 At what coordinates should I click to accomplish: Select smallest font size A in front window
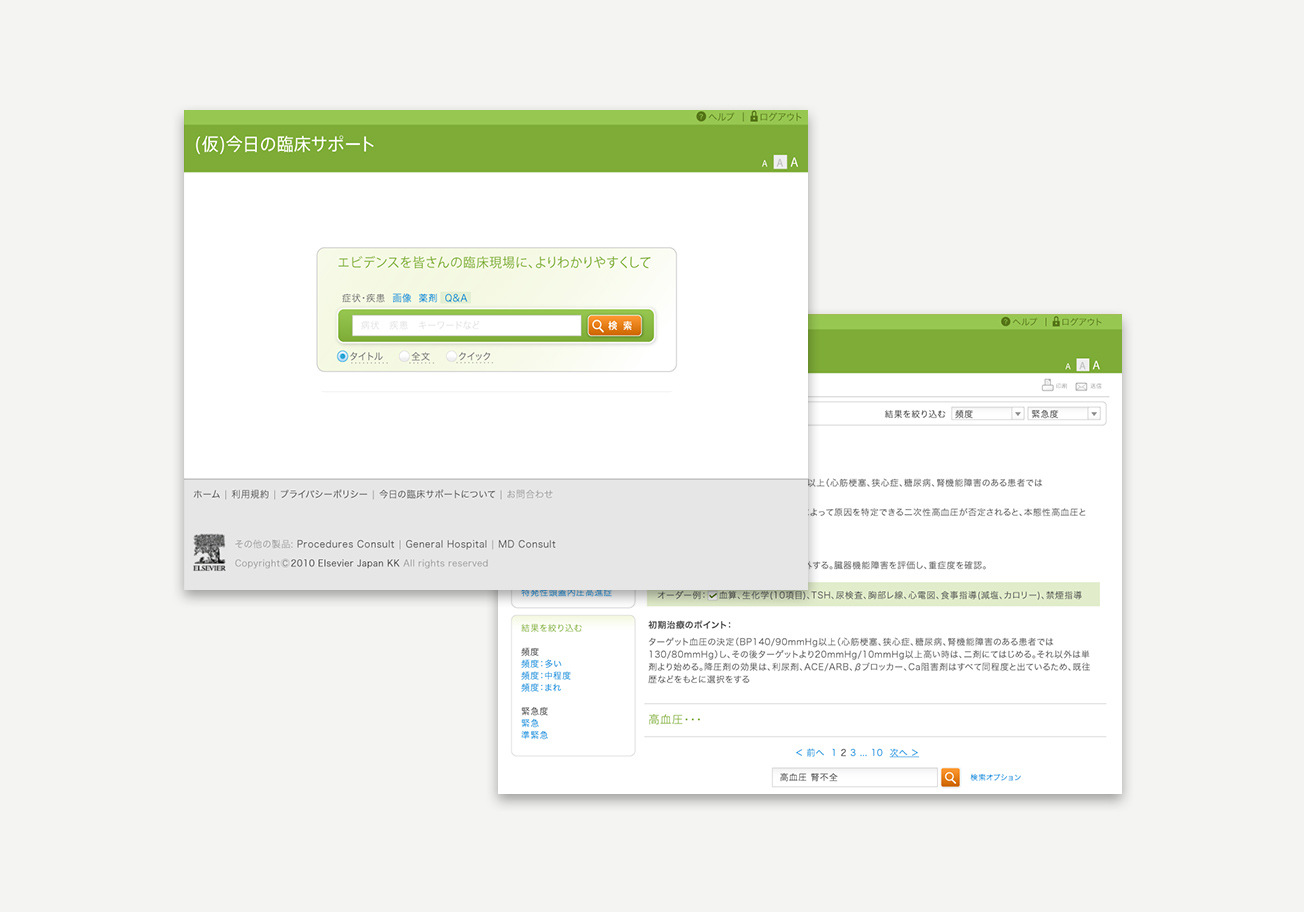click(x=765, y=164)
